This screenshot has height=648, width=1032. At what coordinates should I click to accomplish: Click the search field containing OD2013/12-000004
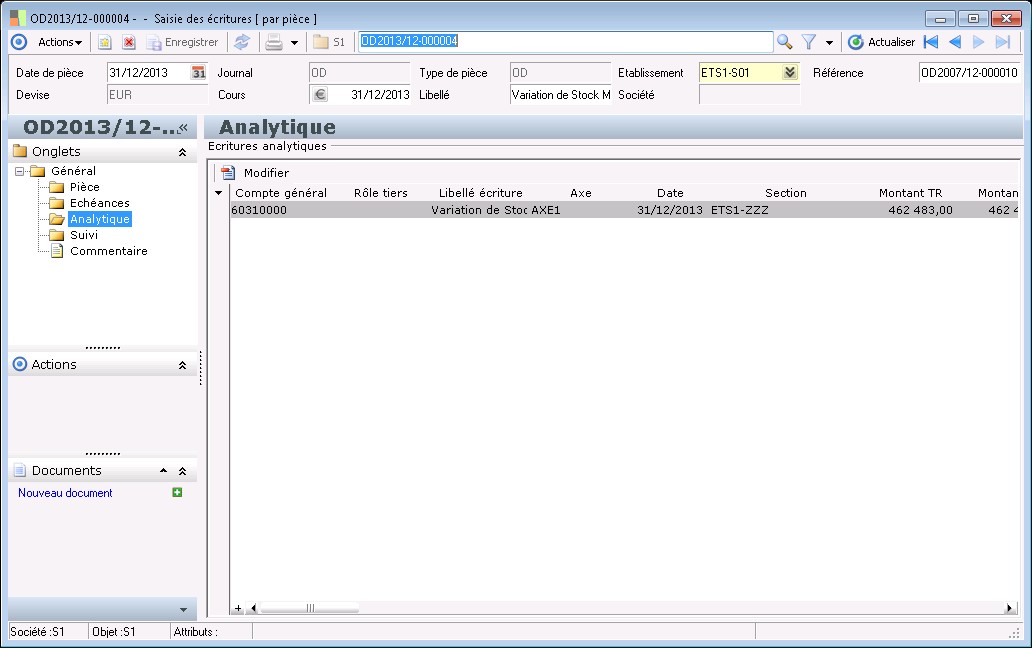(x=566, y=41)
